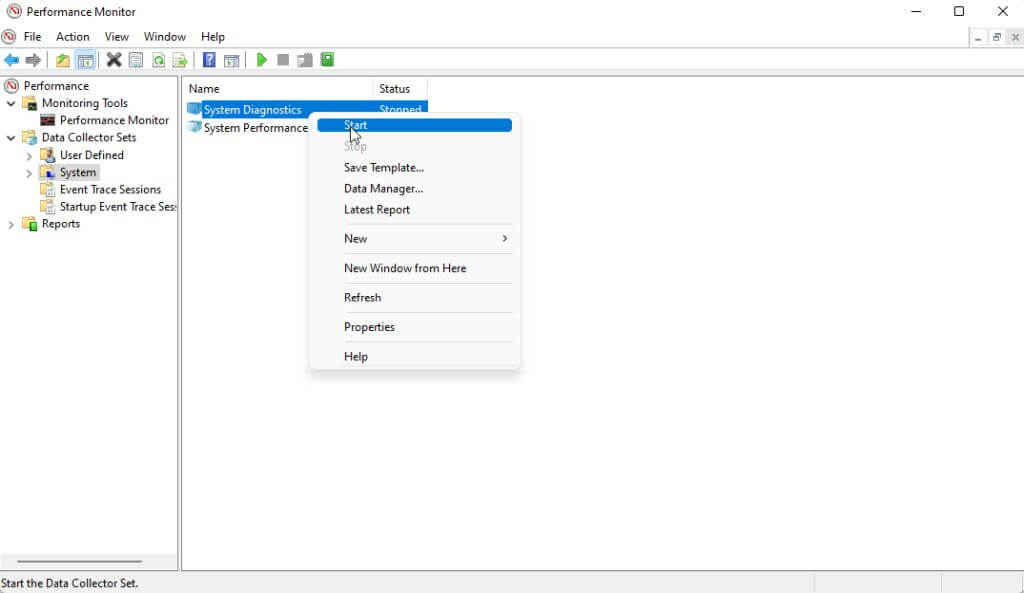Start the data collector set with green play icon
1024x593 pixels.
(261, 60)
